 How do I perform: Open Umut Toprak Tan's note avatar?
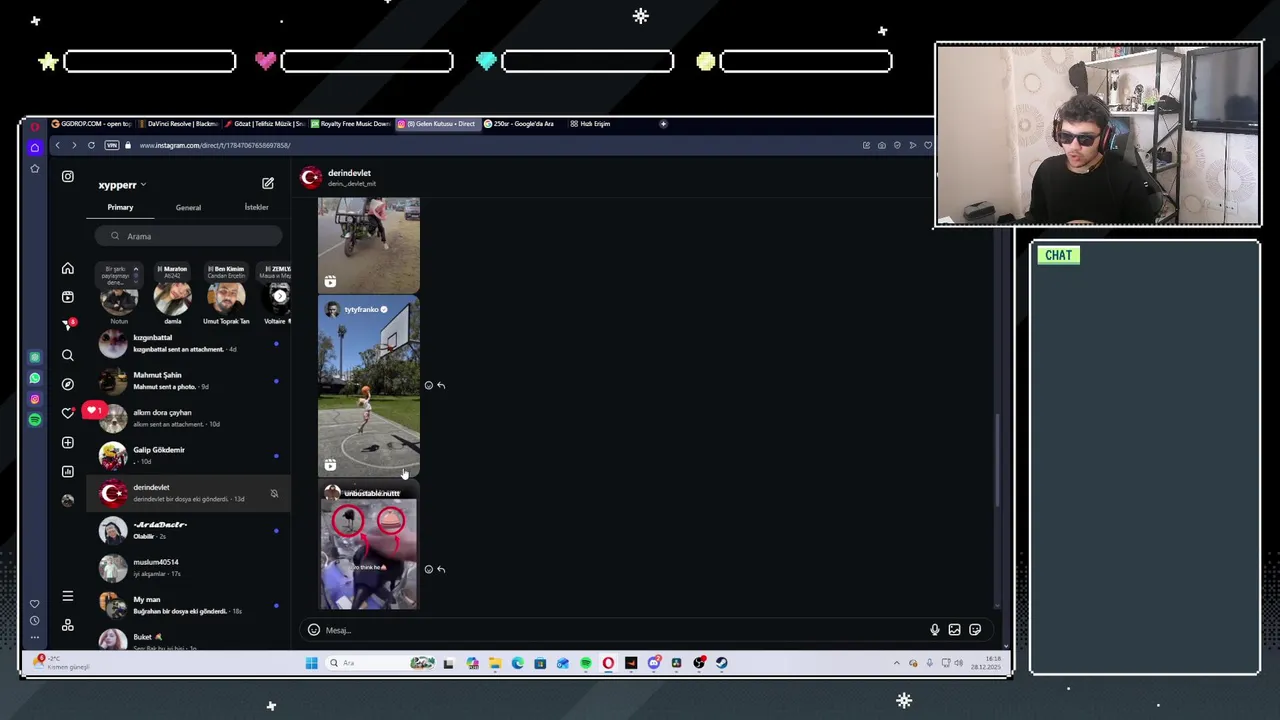point(226,298)
